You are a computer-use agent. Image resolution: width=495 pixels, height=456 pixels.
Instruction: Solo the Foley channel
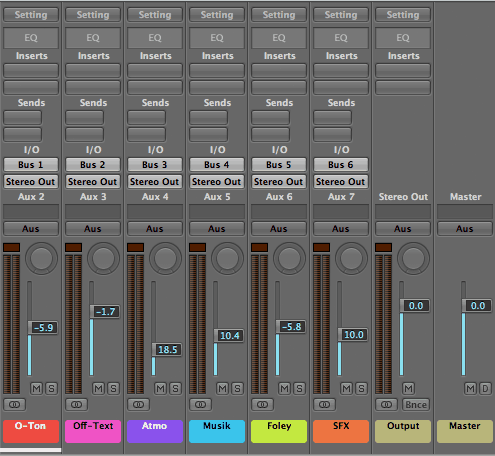(x=299, y=388)
